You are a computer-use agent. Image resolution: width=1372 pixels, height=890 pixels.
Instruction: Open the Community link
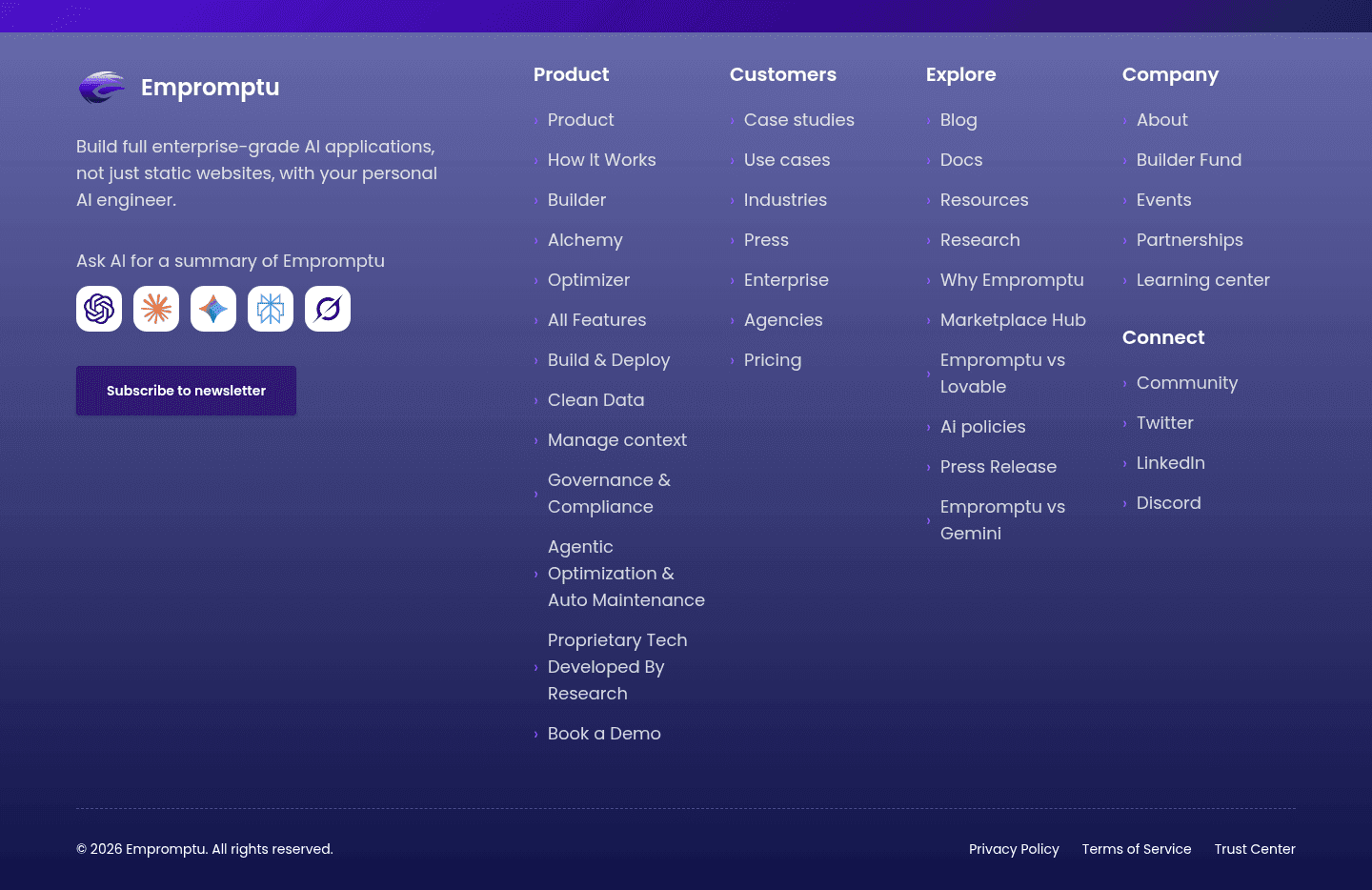pos(1187,383)
